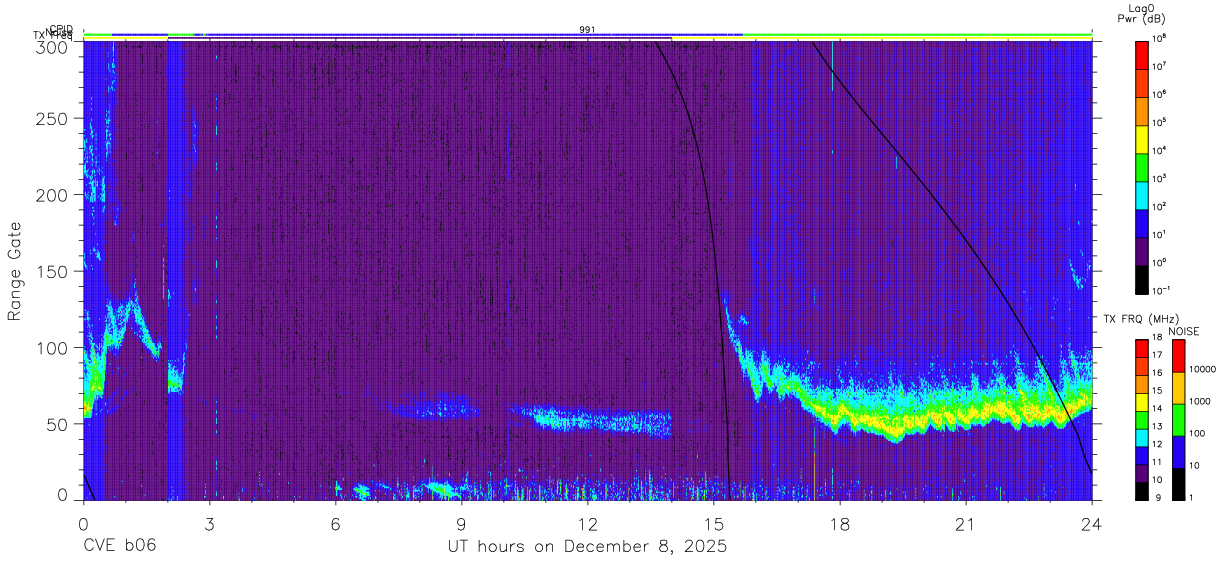
Task: Click the x-axis tick label '12'
Action: pyautogui.click(x=588, y=523)
